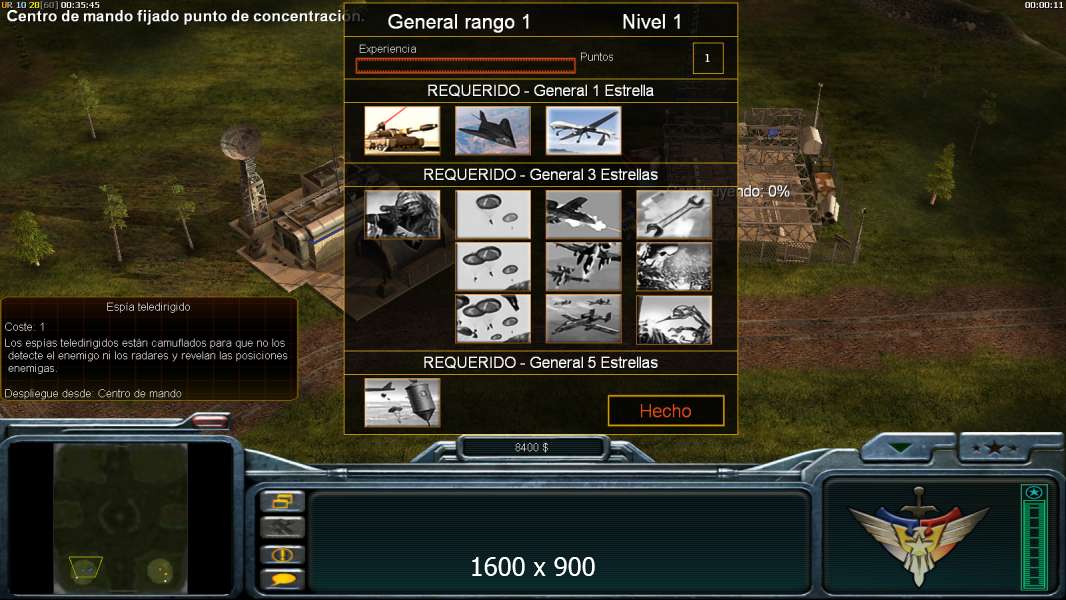Open the options button in the command bar
The image size is (1066, 600).
click(x=282, y=501)
